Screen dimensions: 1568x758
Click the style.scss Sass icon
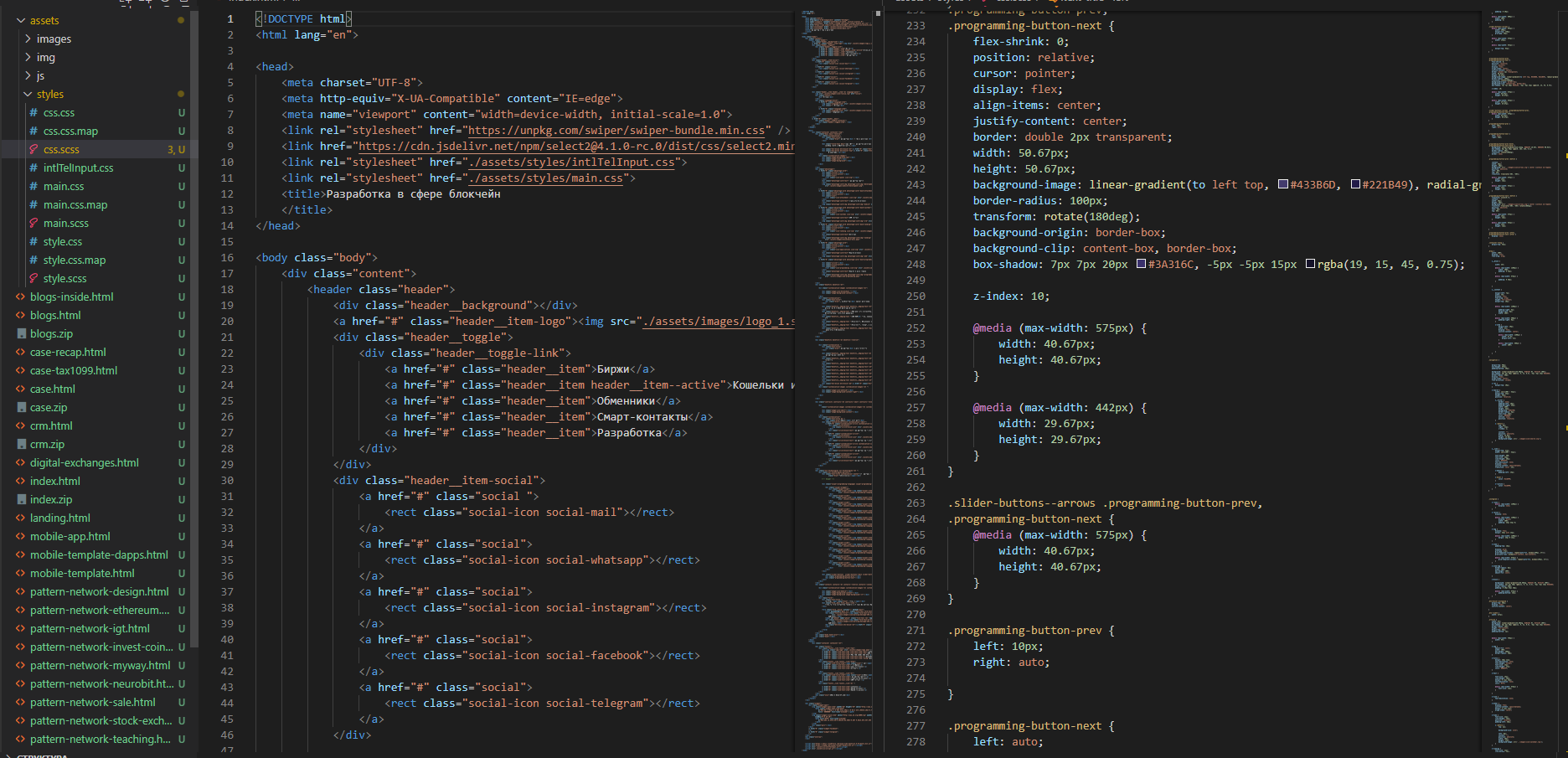[x=34, y=278]
